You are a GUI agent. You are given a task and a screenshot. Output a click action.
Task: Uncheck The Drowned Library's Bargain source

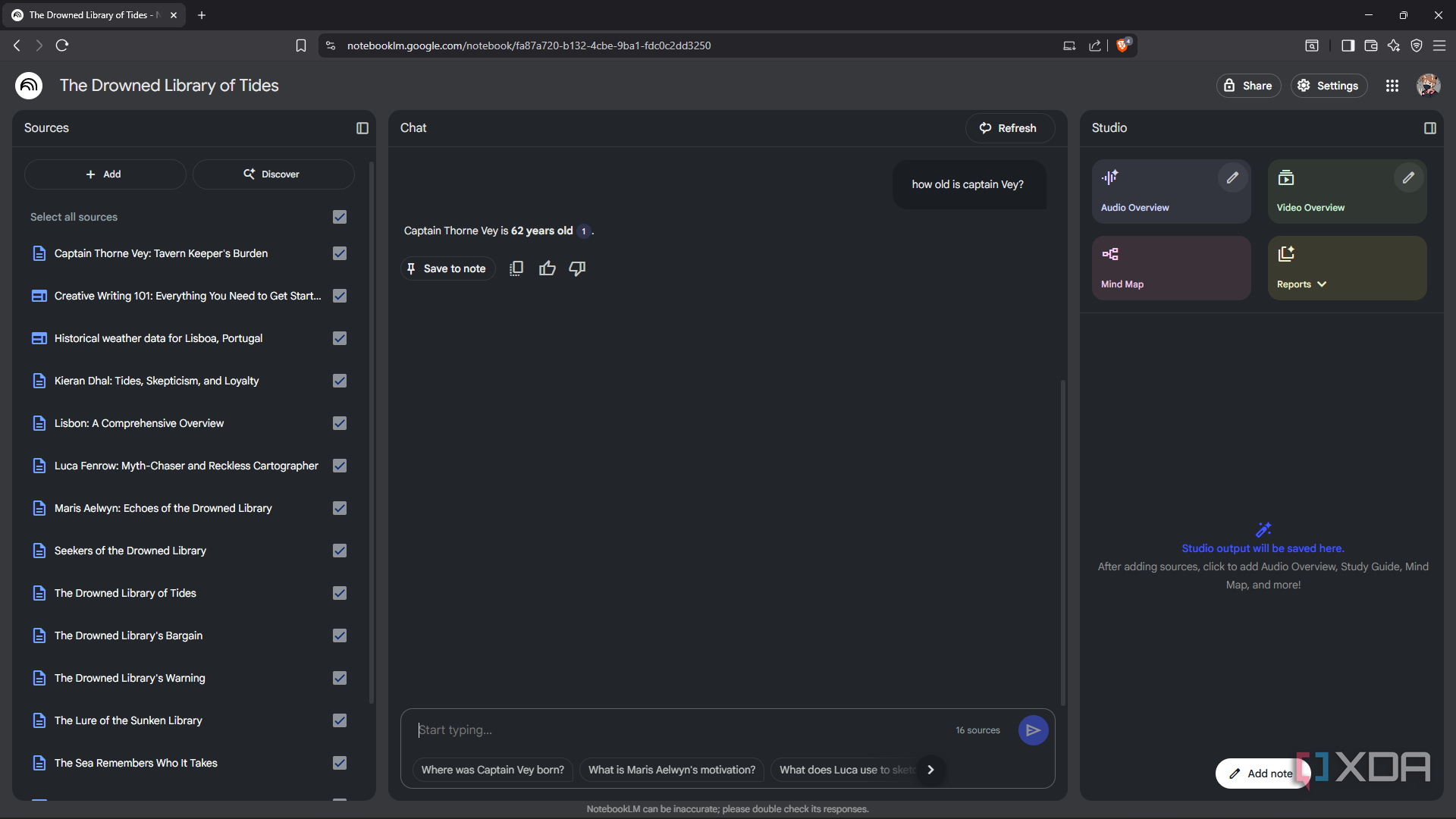340,635
